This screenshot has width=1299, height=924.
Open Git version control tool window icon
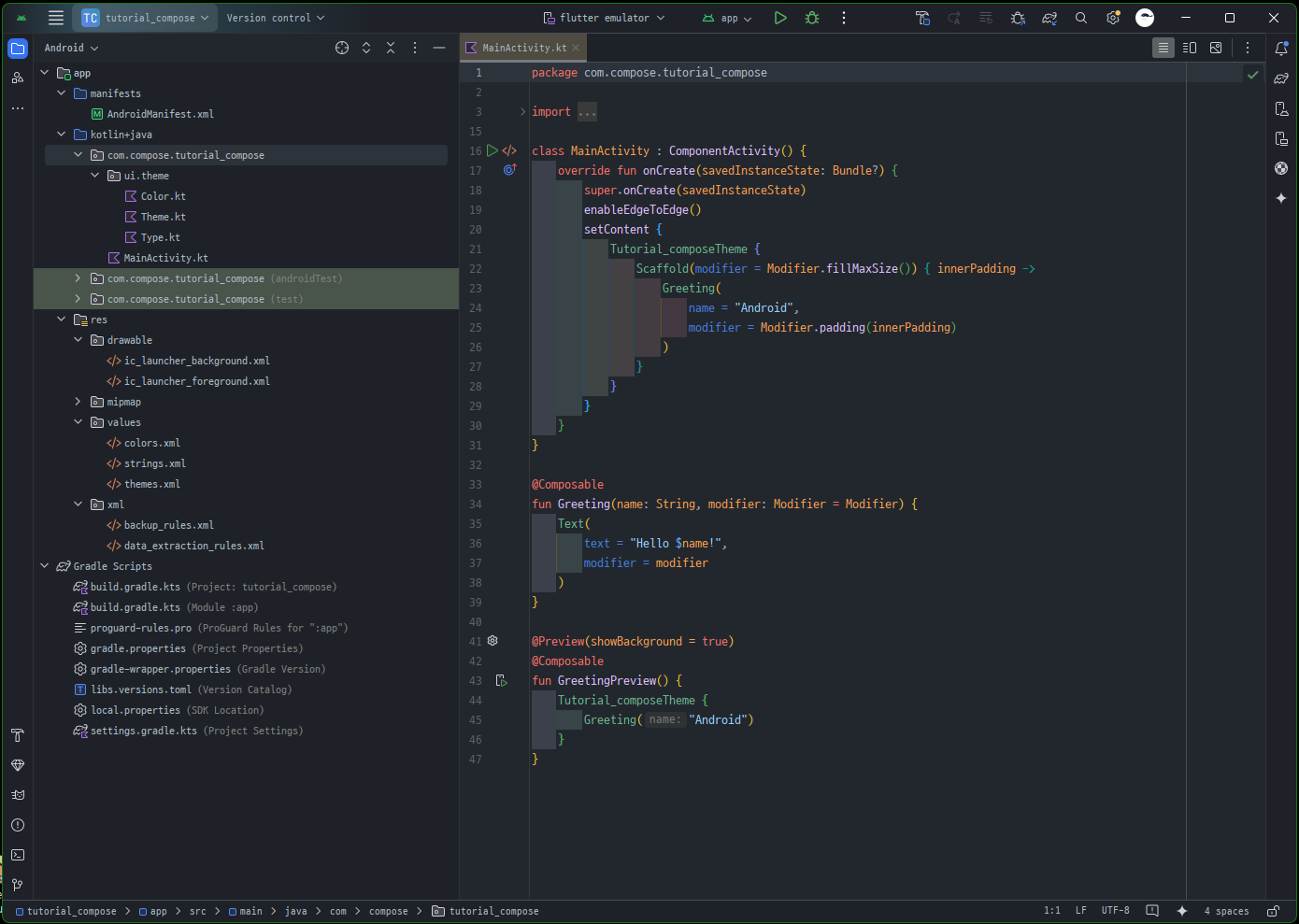(18, 885)
